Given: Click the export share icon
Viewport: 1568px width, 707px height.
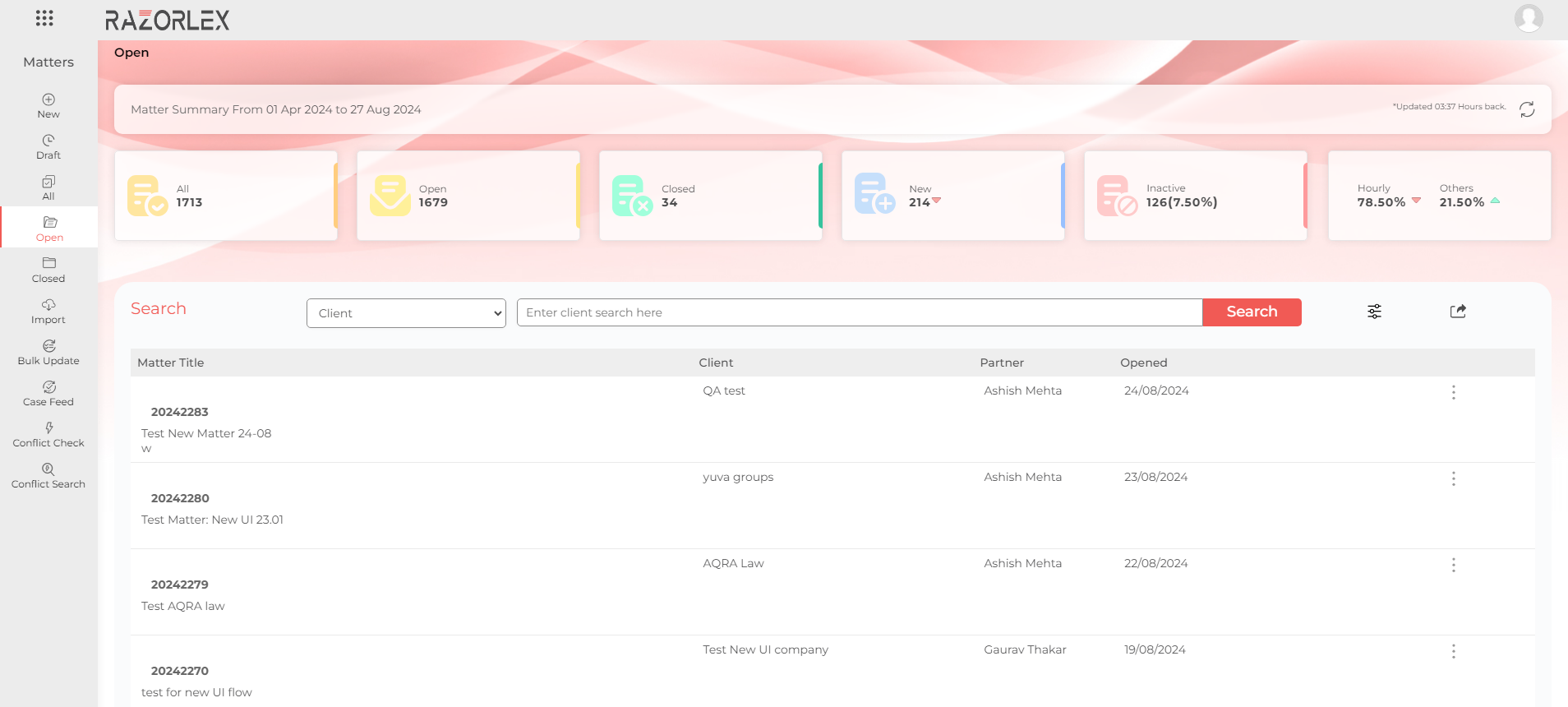Looking at the screenshot, I should (x=1458, y=312).
